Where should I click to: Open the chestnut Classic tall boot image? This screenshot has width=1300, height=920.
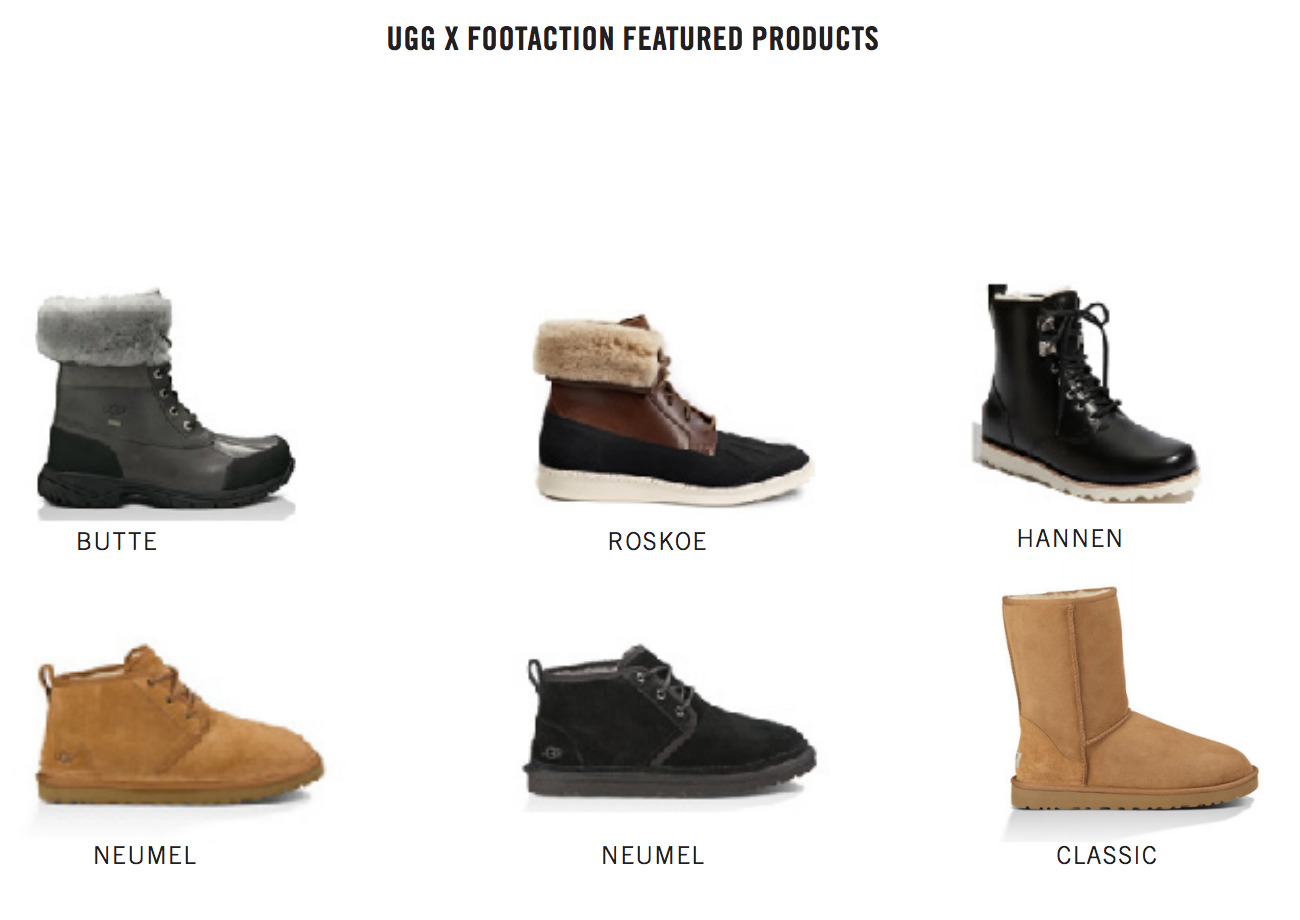pos(1129,700)
